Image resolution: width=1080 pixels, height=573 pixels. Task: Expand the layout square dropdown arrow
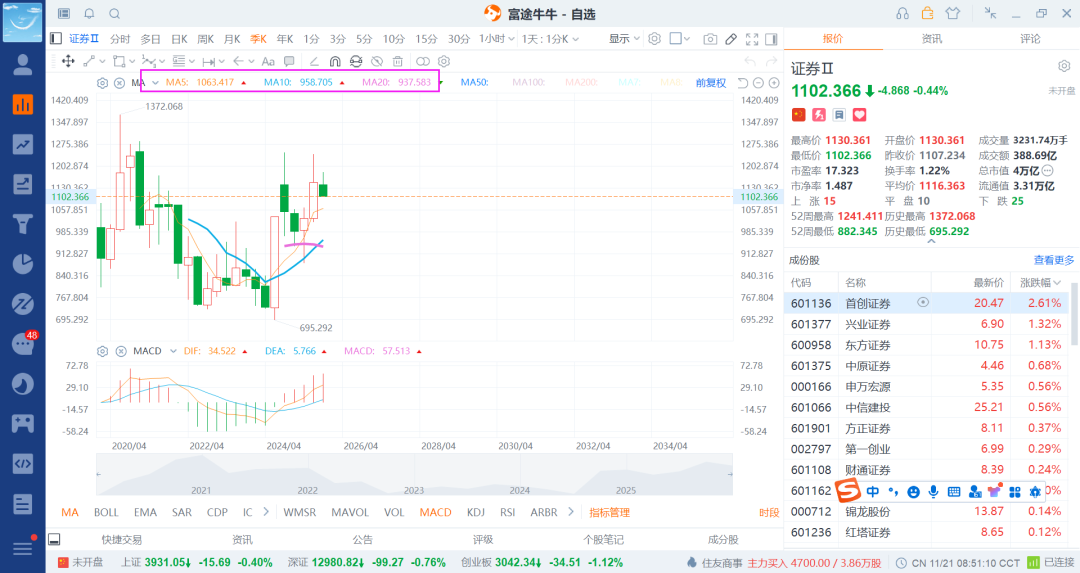pos(687,39)
